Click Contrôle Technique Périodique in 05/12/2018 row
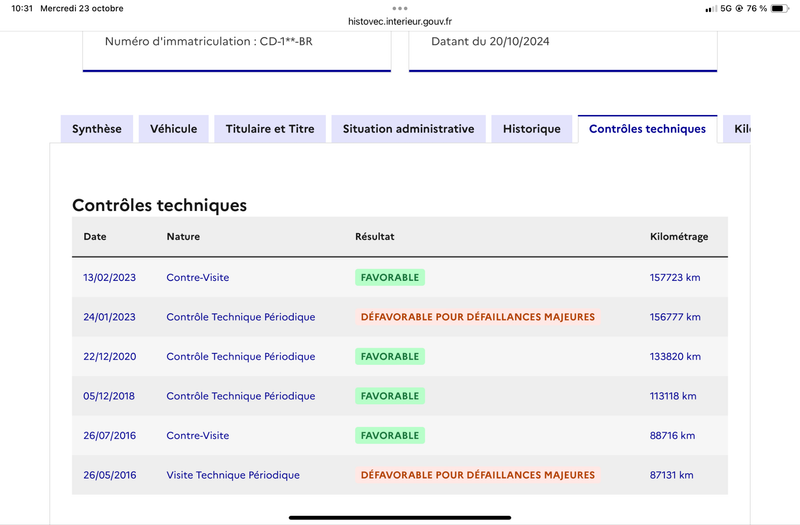Screen dimensions: 800x525 tap(241, 396)
